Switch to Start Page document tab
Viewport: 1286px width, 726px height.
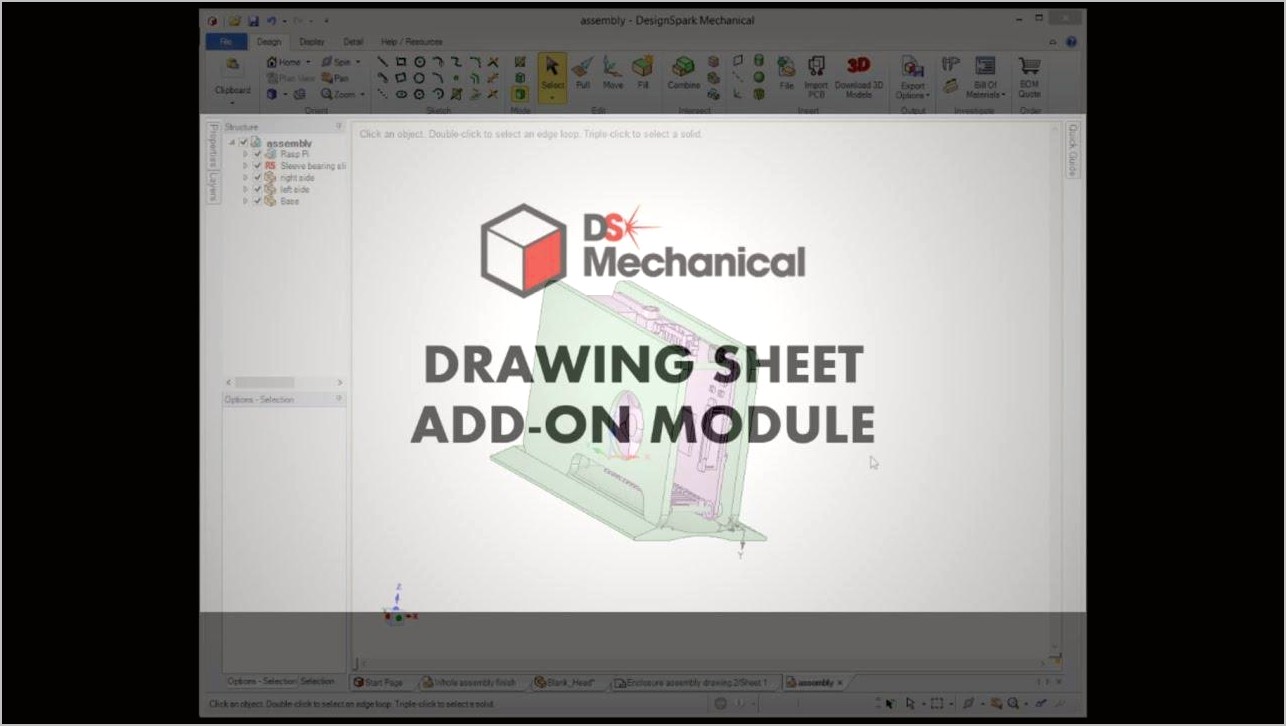click(379, 682)
